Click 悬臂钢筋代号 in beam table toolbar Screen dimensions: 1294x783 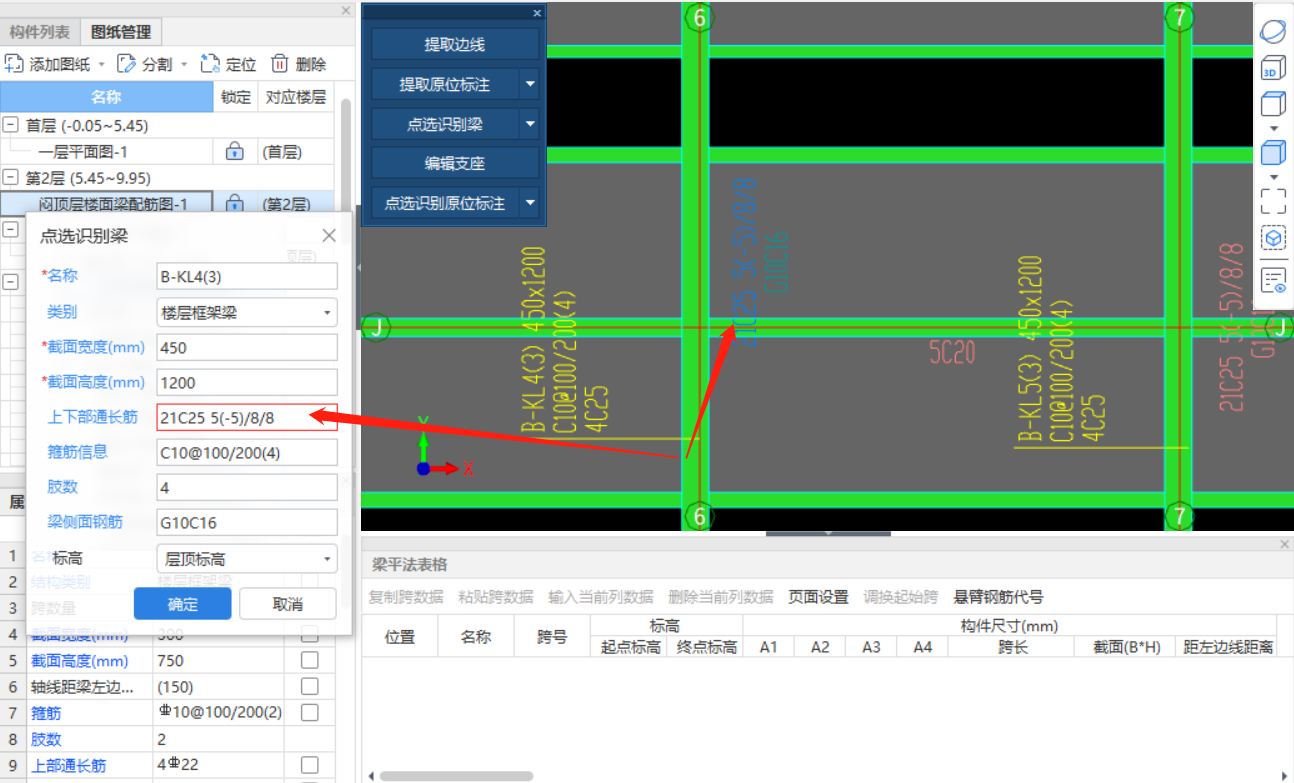click(x=998, y=597)
